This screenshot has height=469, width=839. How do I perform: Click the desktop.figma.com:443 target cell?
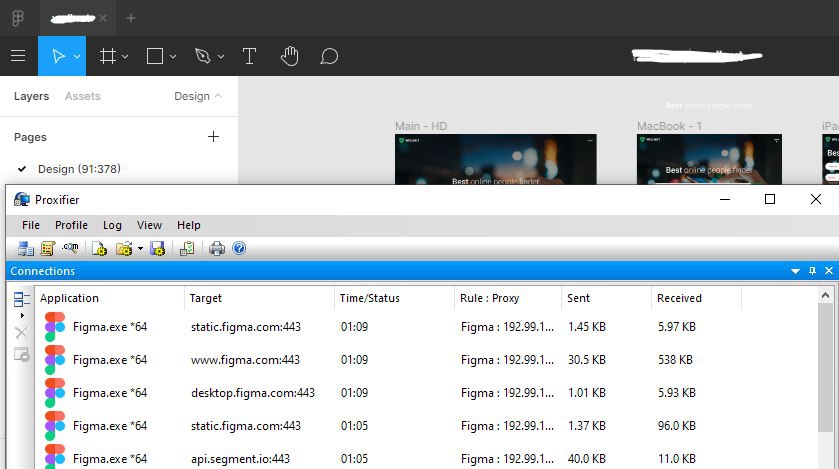click(253, 393)
